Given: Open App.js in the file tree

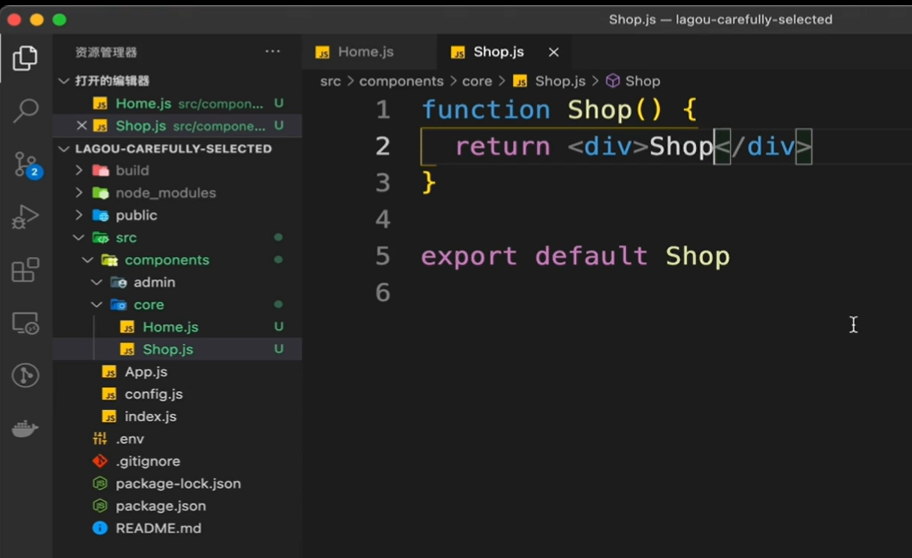Looking at the screenshot, I should click(x=177, y=372).
